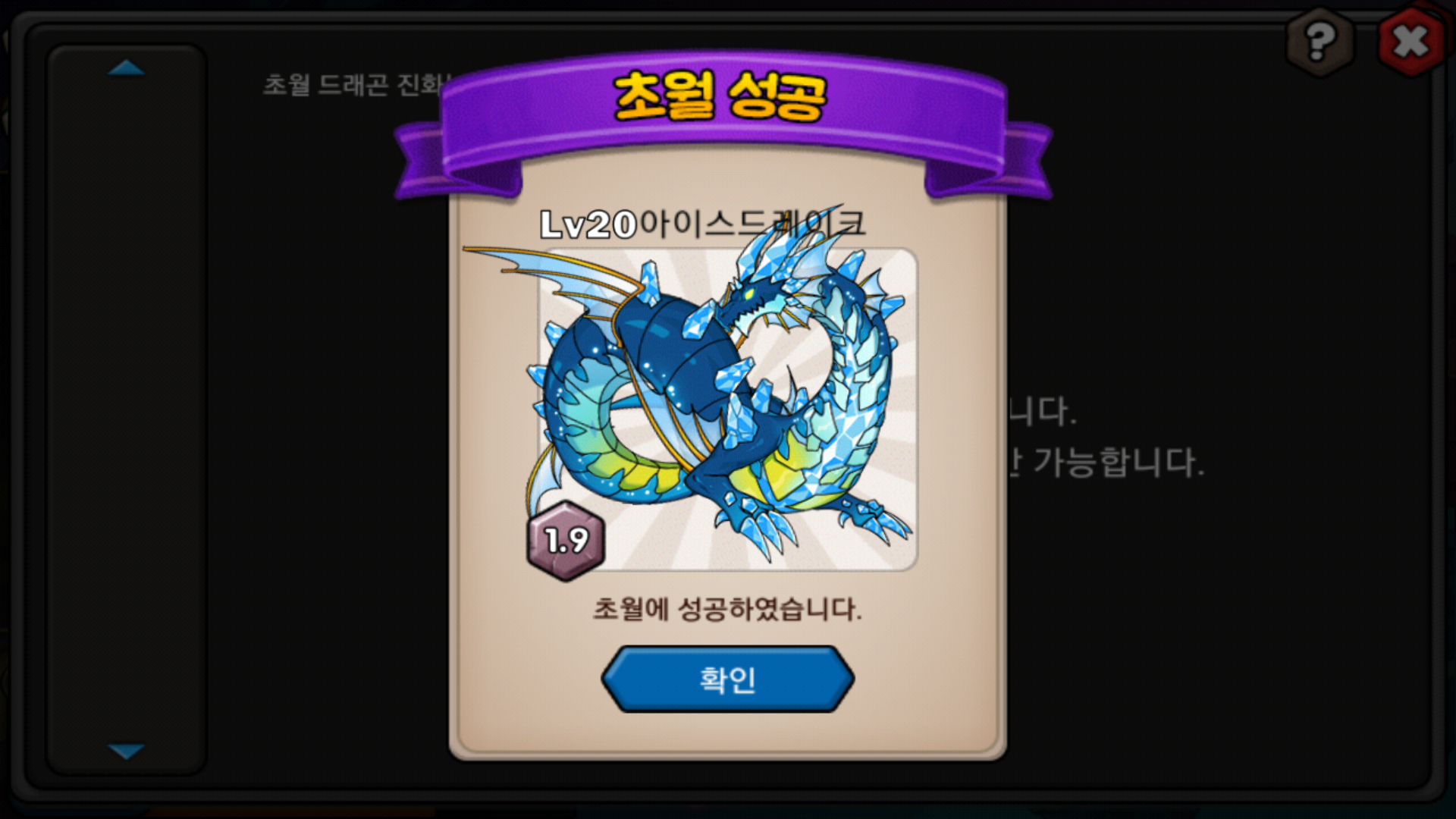Click the dimmed 가능합니다 background text
The width and height of the screenshot is (1456, 819).
pyautogui.click(x=1119, y=462)
